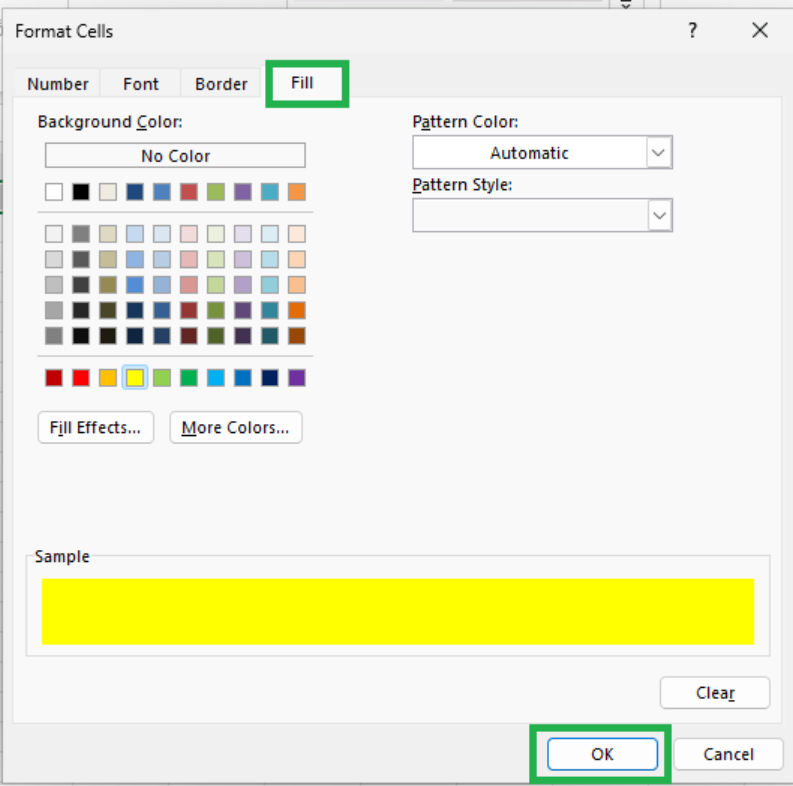Switch to the Font tab
Viewport: 793px width, 786px height.
(x=141, y=83)
